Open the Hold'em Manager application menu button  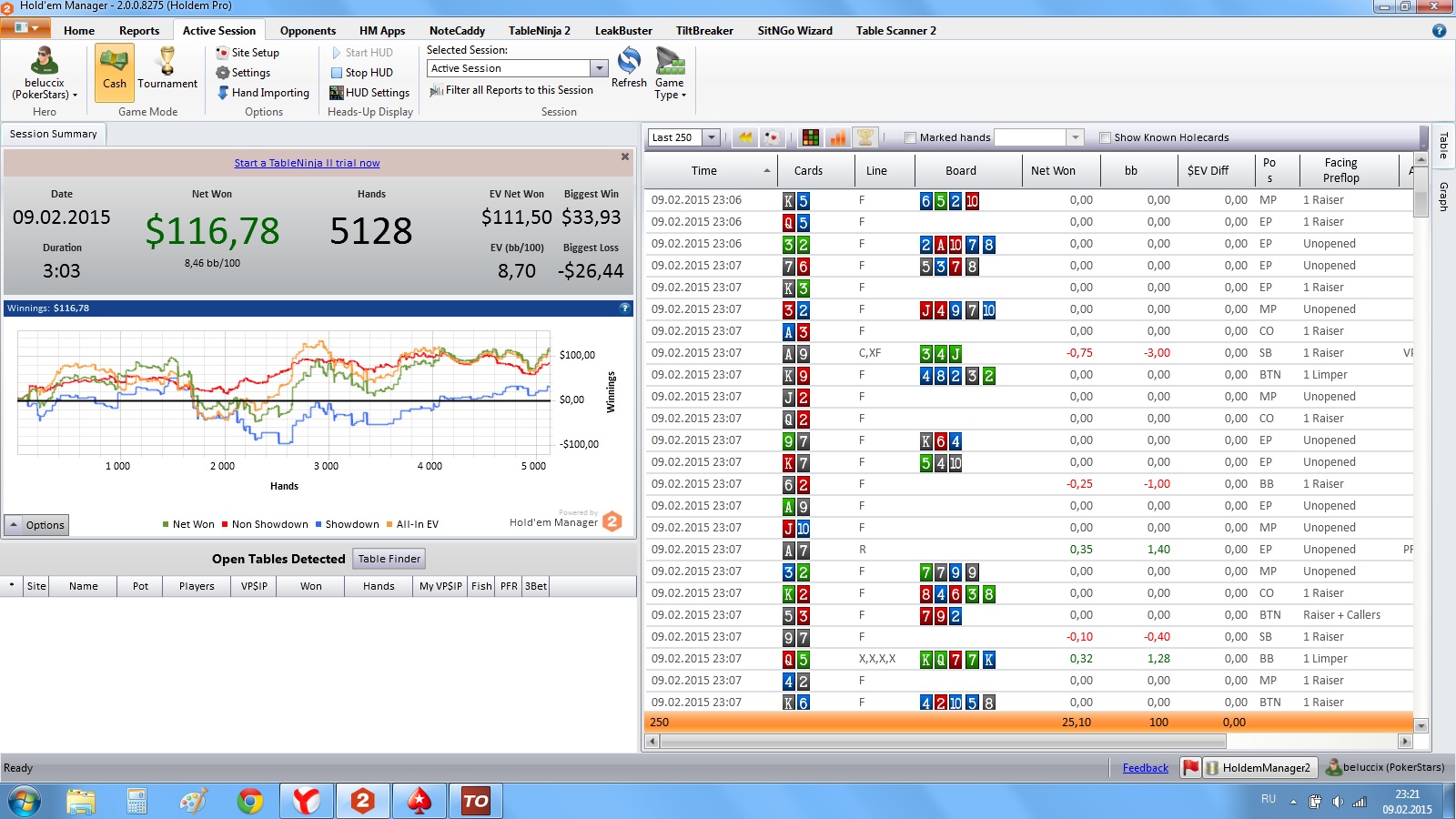(x=25, y=28)
